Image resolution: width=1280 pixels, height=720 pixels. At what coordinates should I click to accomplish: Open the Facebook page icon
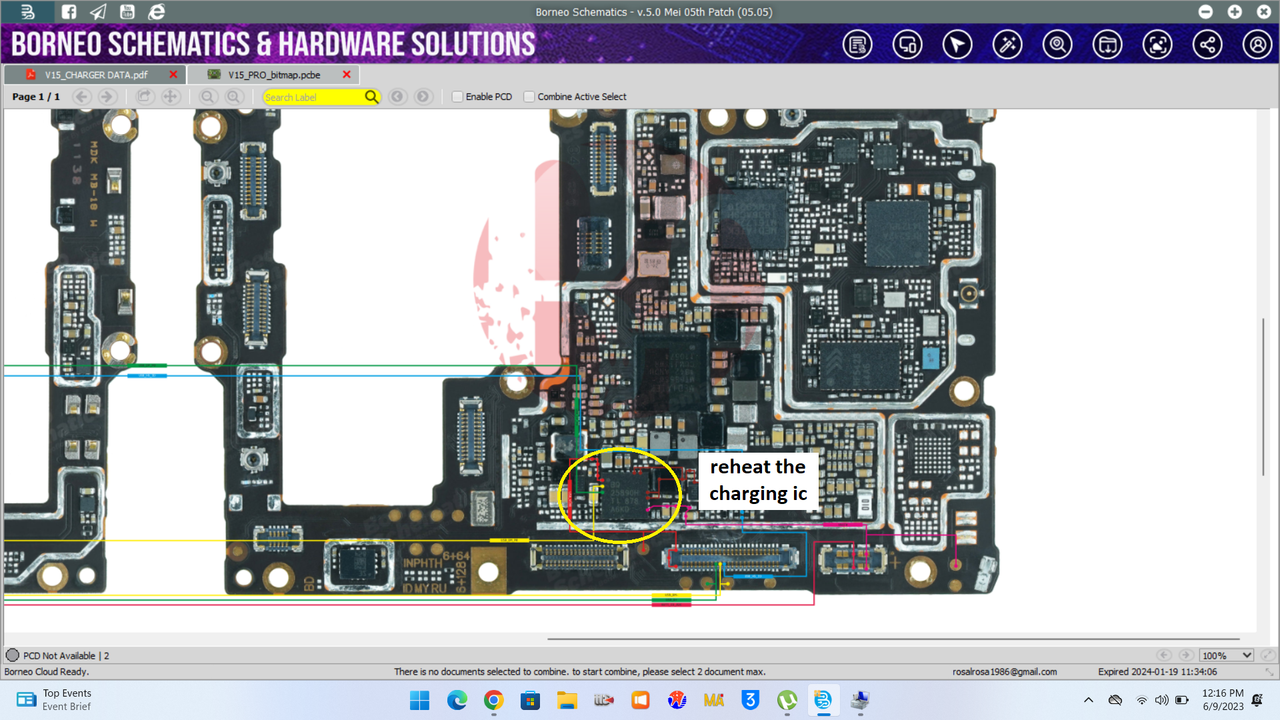[68, 12]
